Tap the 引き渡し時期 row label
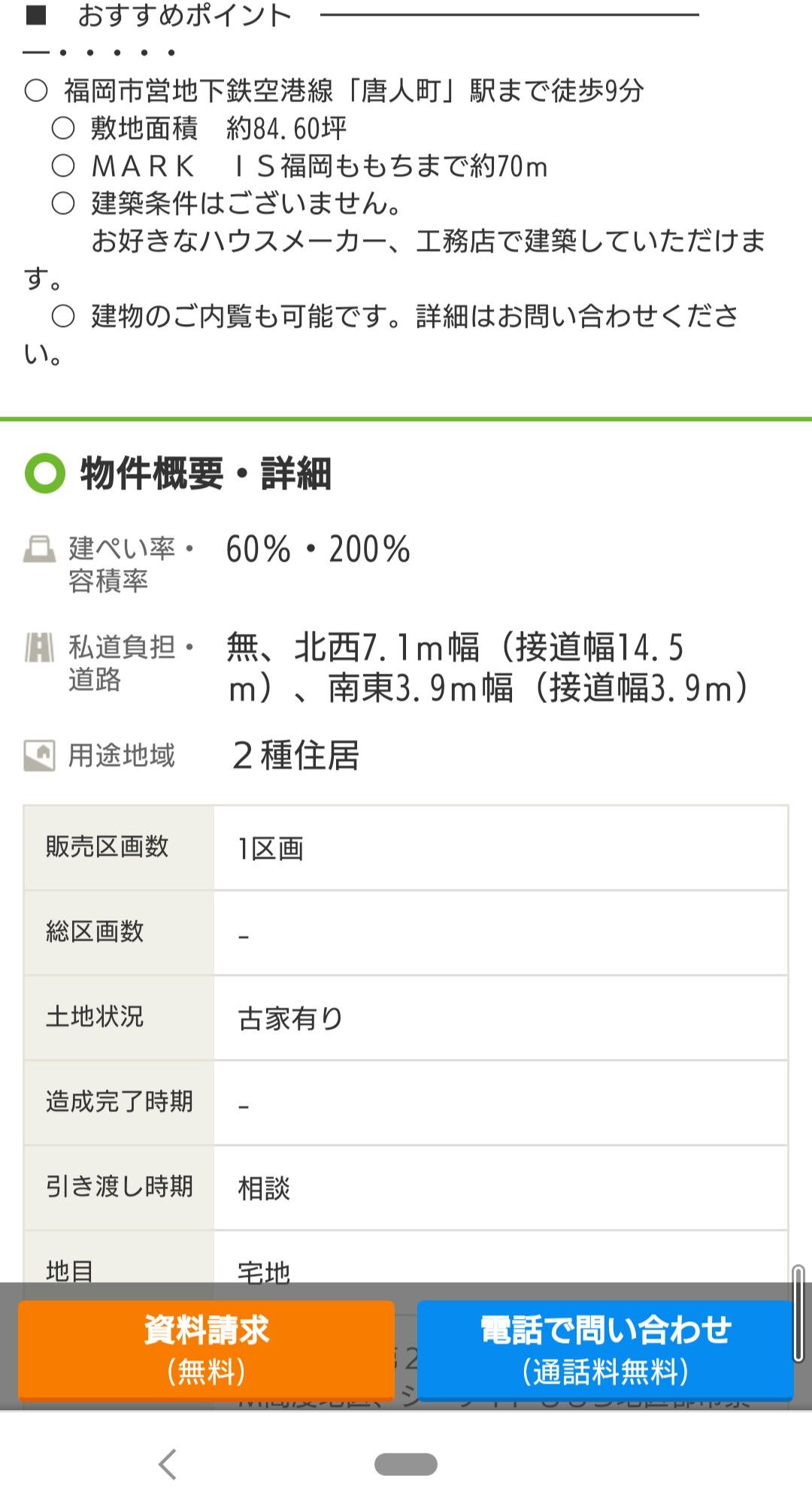Screen dimensions: 812x1504 [120, 1187]
